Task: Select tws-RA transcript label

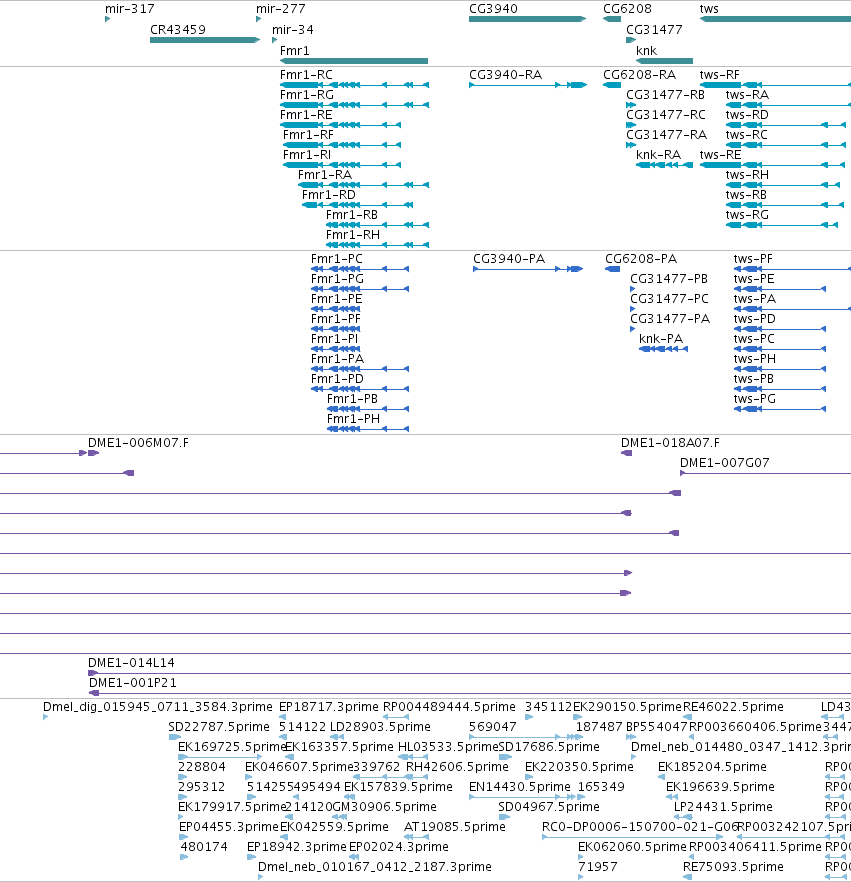Action: coord(748,94)
